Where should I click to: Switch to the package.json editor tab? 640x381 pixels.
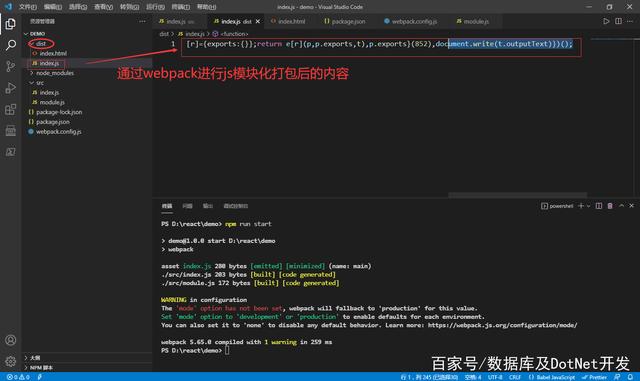pyautogui.click(x=347, y=21)
